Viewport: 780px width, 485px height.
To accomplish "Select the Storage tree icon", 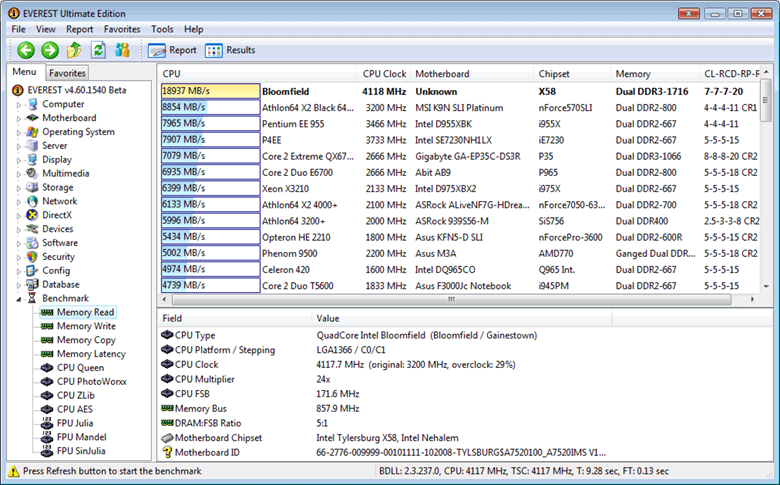I will [x=32, y=187].
